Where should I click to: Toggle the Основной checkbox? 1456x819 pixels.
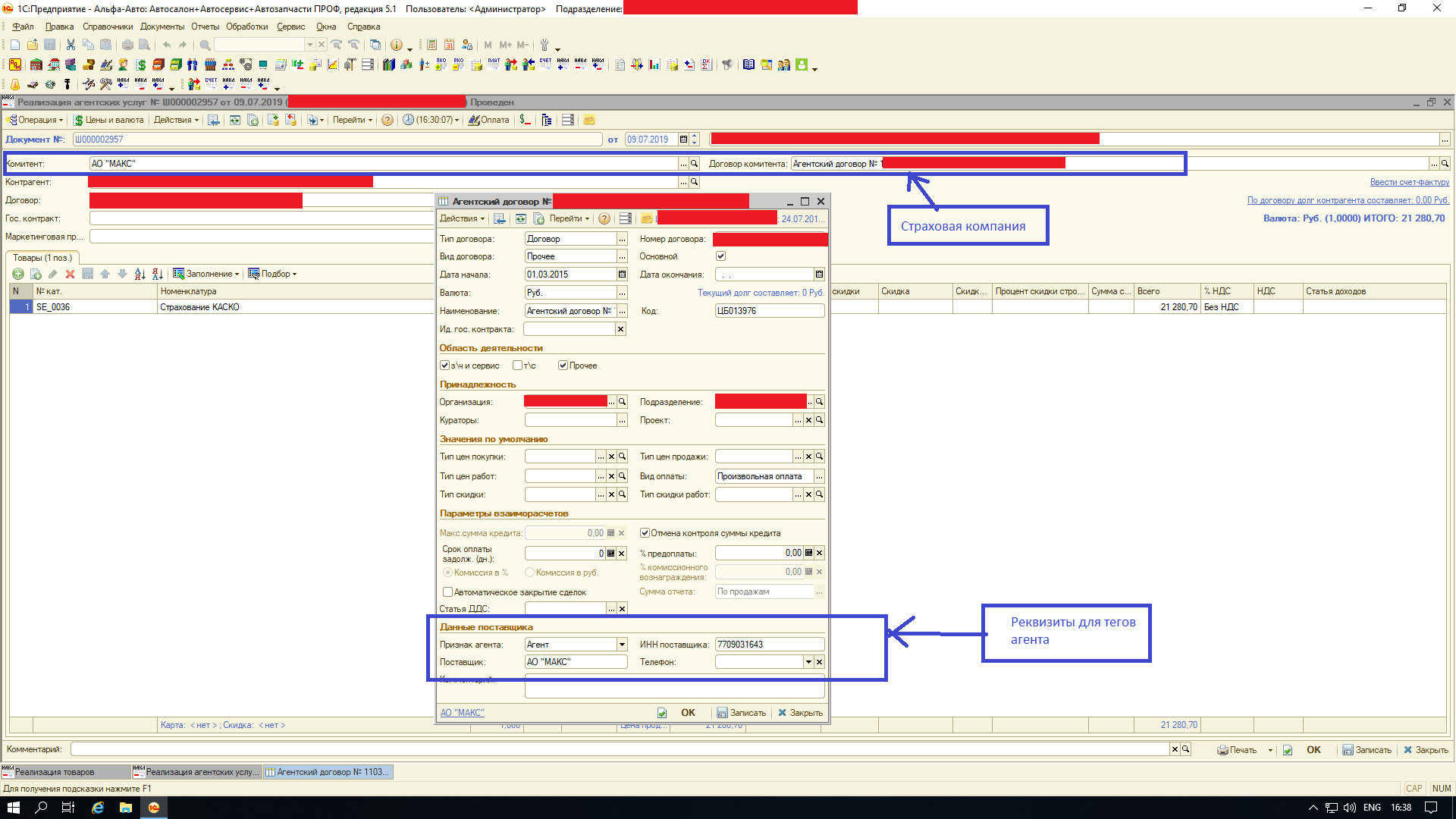point(720,256)
